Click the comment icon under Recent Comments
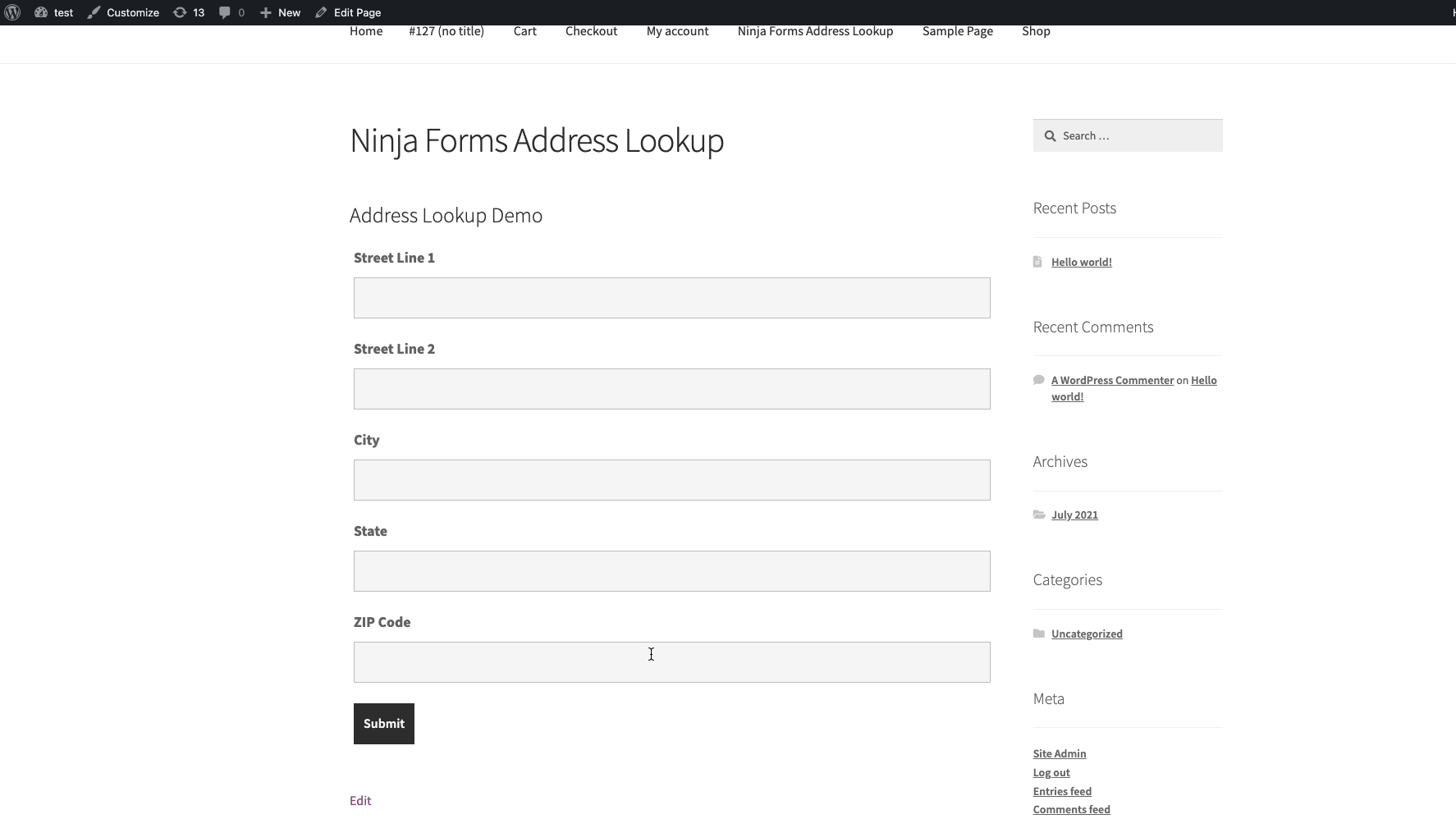 [x=1037, y=380]
